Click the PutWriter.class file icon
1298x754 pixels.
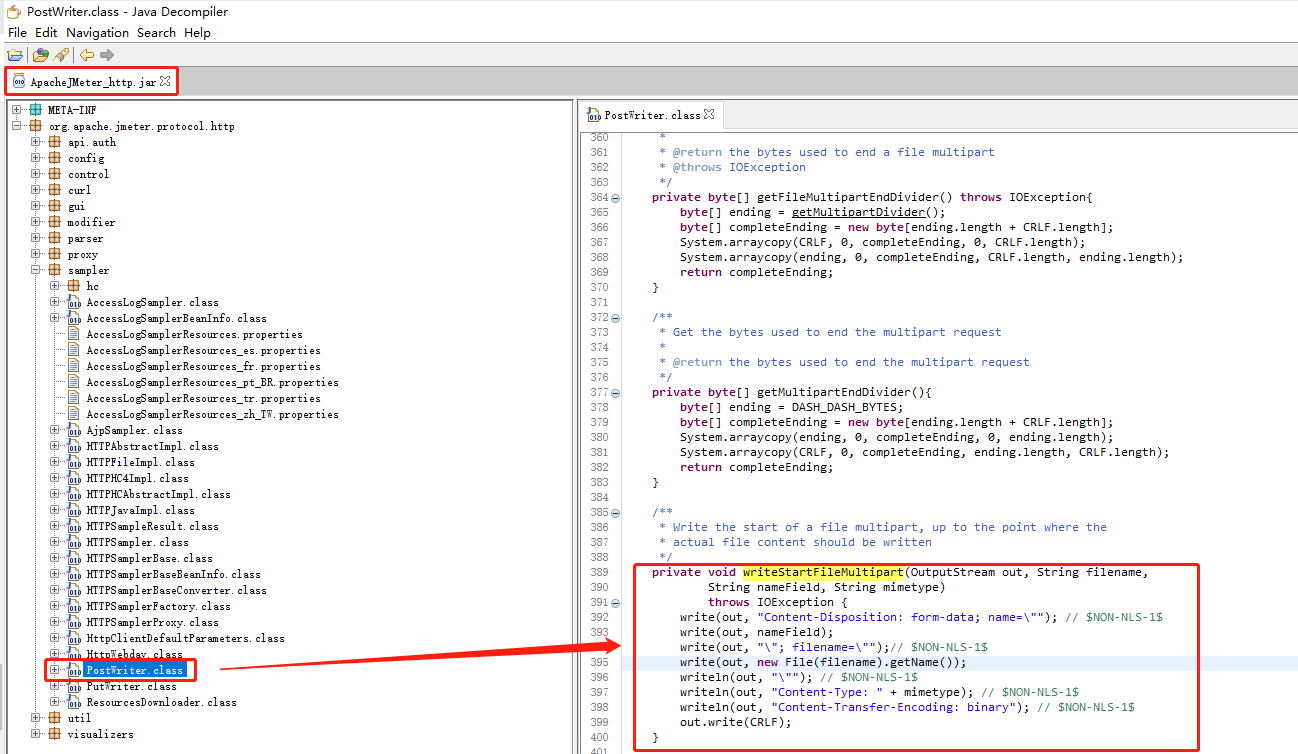pyautogui.click(x=73, y=686)
